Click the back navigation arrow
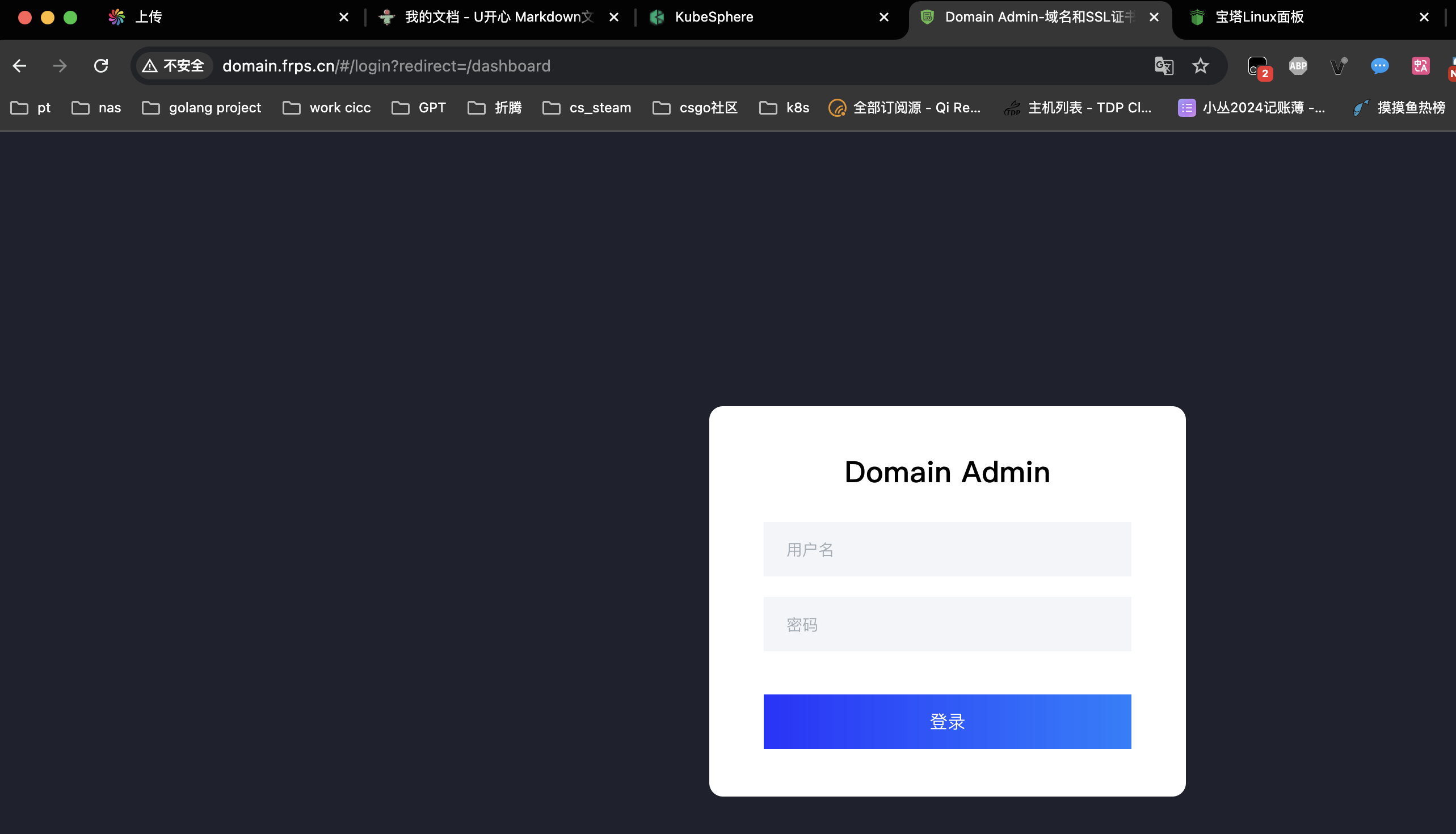 click(19, 65)
